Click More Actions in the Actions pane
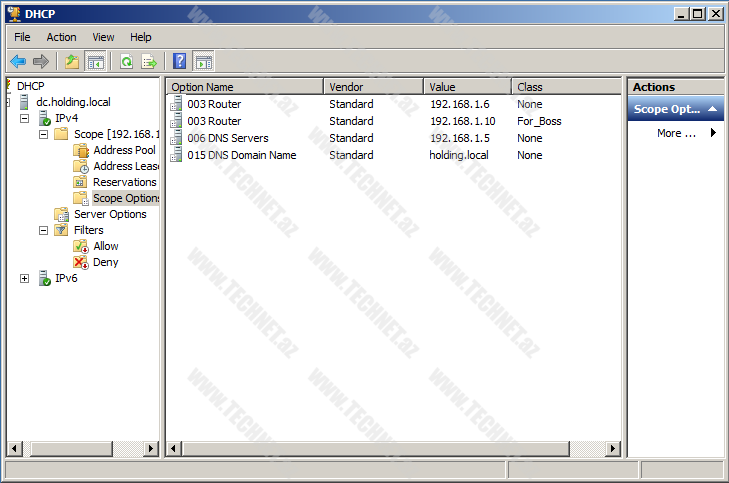The height and width of the screenshot is (483, 729). click(676, 133)
